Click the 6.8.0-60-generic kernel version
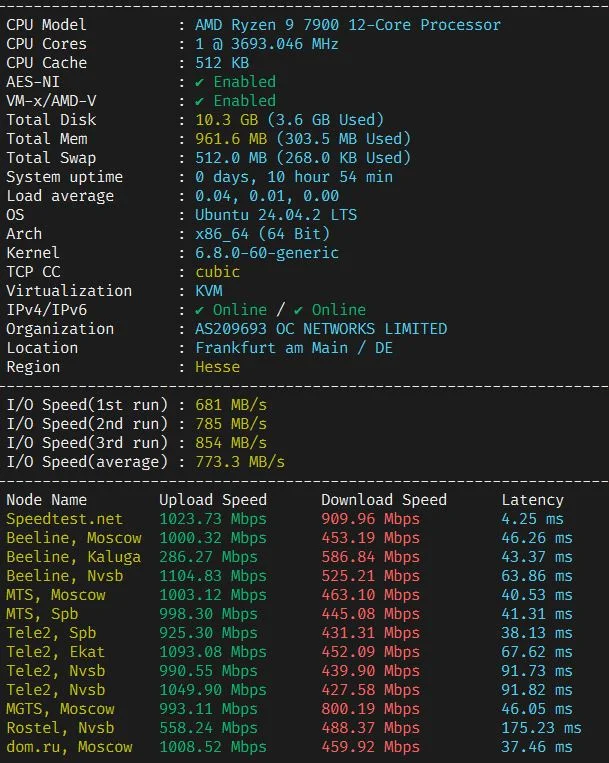 267,253
